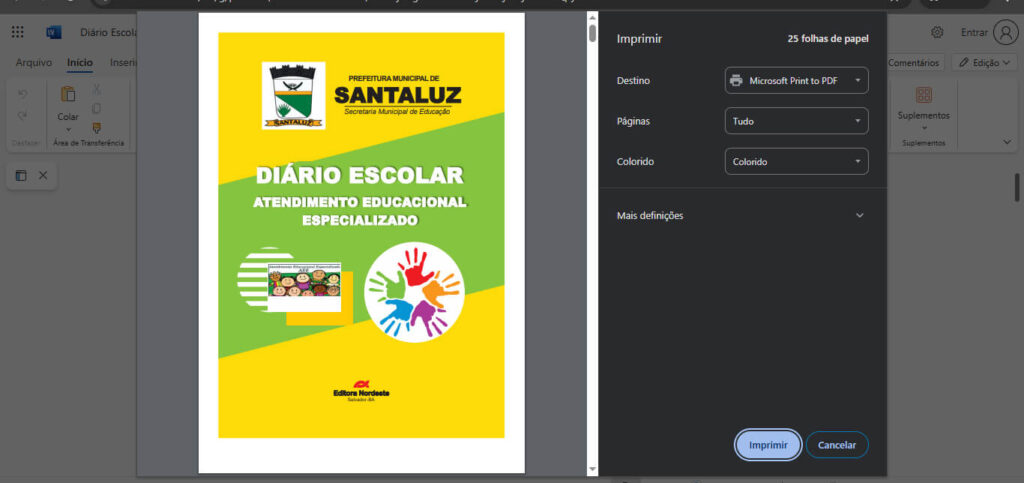This screenshot has height=483, width=1024.
Task: Click the 'Colorido' label
Action: [x=635, y=162]
